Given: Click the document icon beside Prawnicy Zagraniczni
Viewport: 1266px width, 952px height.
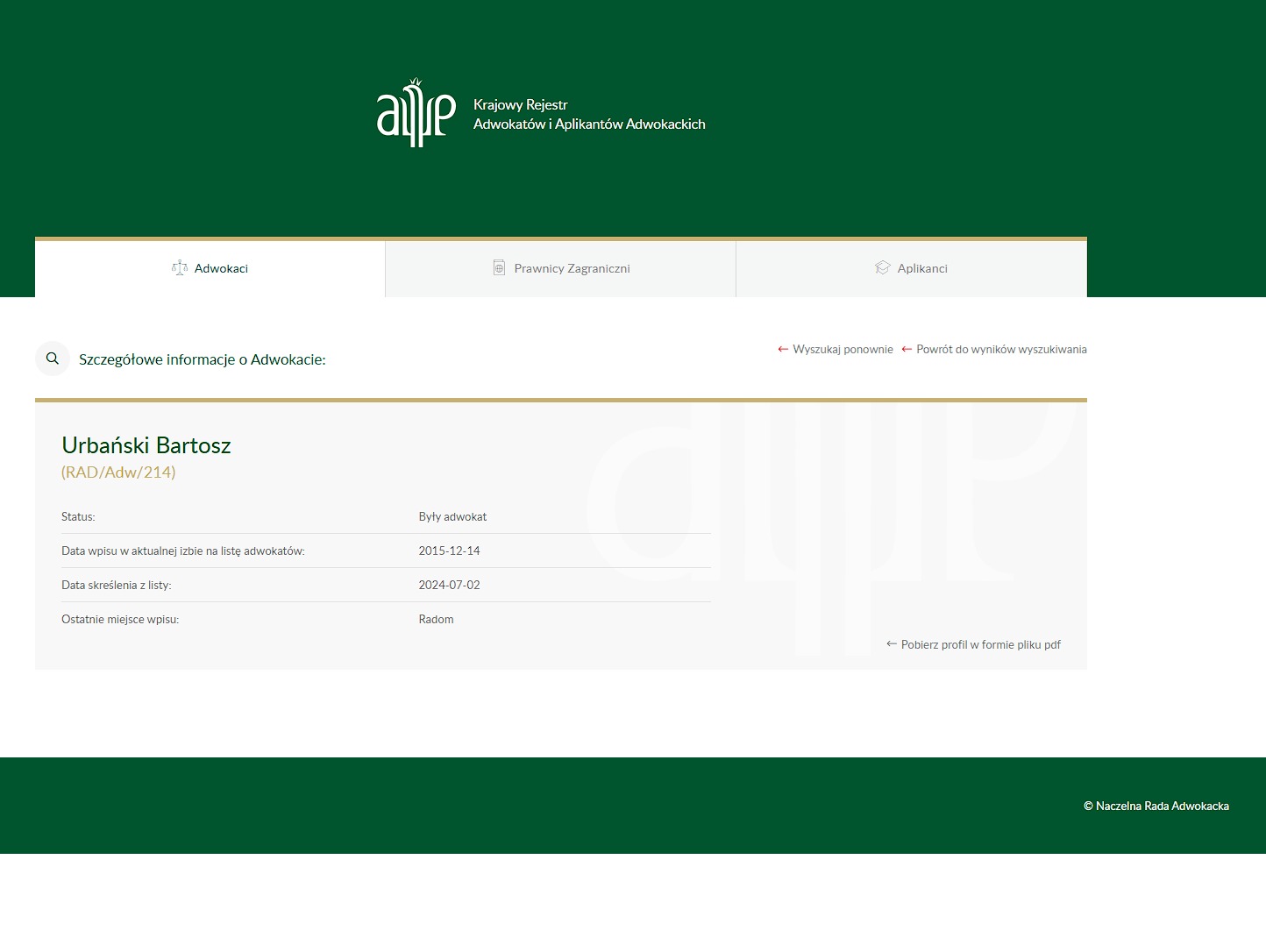Looking at the screenshot, I should (500, 267).
